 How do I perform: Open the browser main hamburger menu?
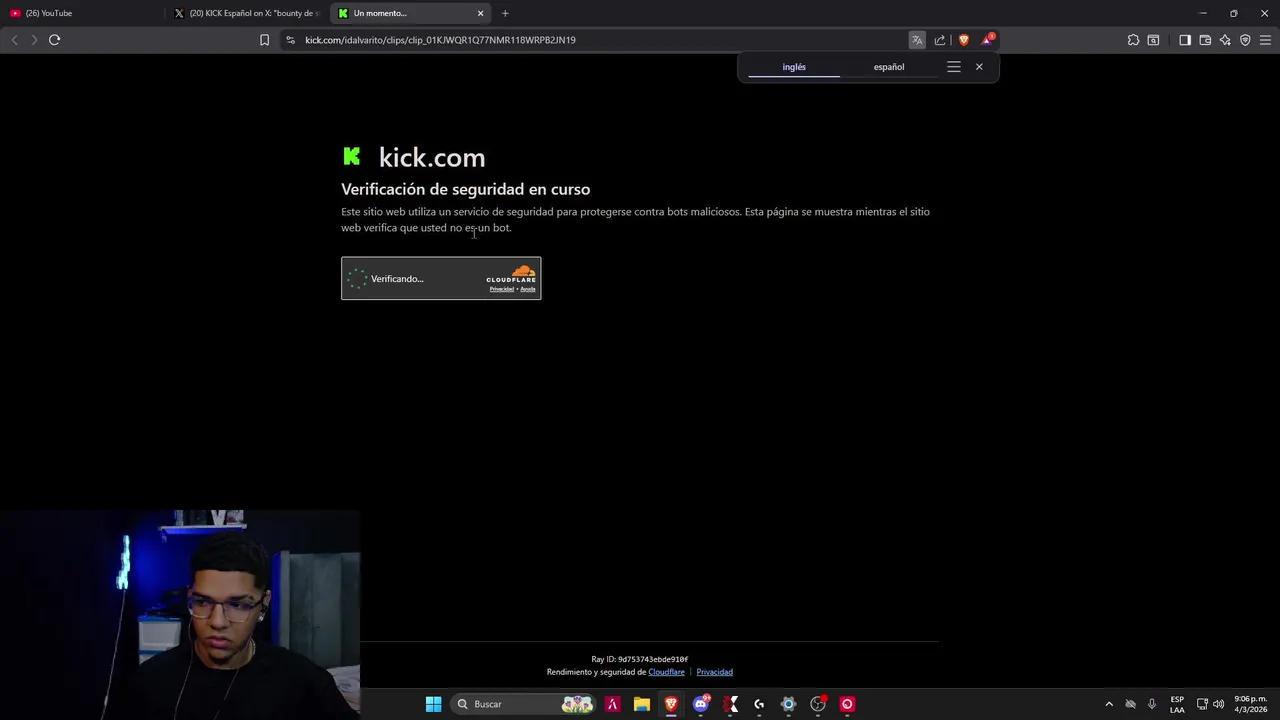pos(1265,40)
